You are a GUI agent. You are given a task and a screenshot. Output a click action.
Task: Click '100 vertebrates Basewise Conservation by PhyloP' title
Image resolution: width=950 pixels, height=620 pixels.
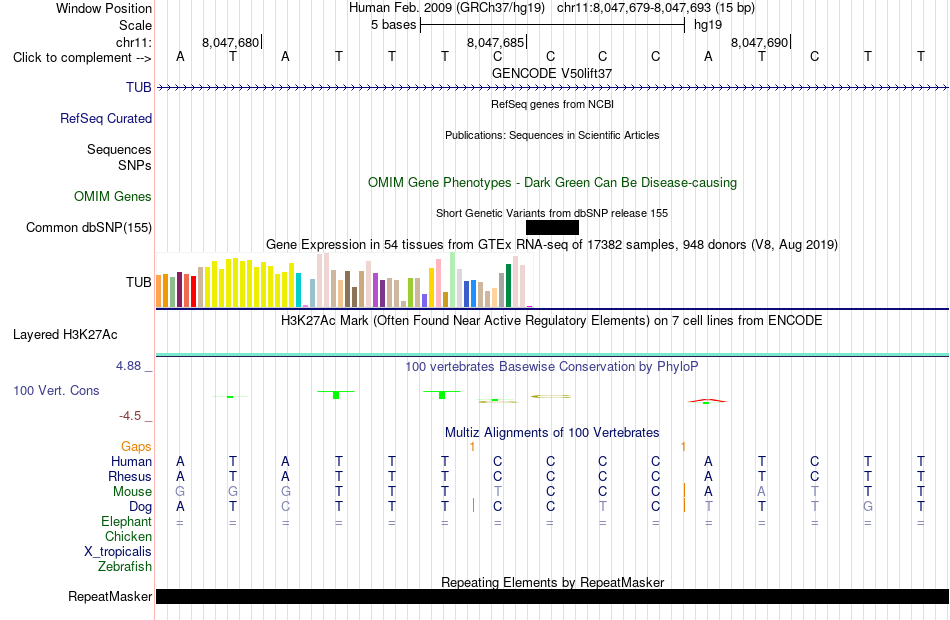552,367
